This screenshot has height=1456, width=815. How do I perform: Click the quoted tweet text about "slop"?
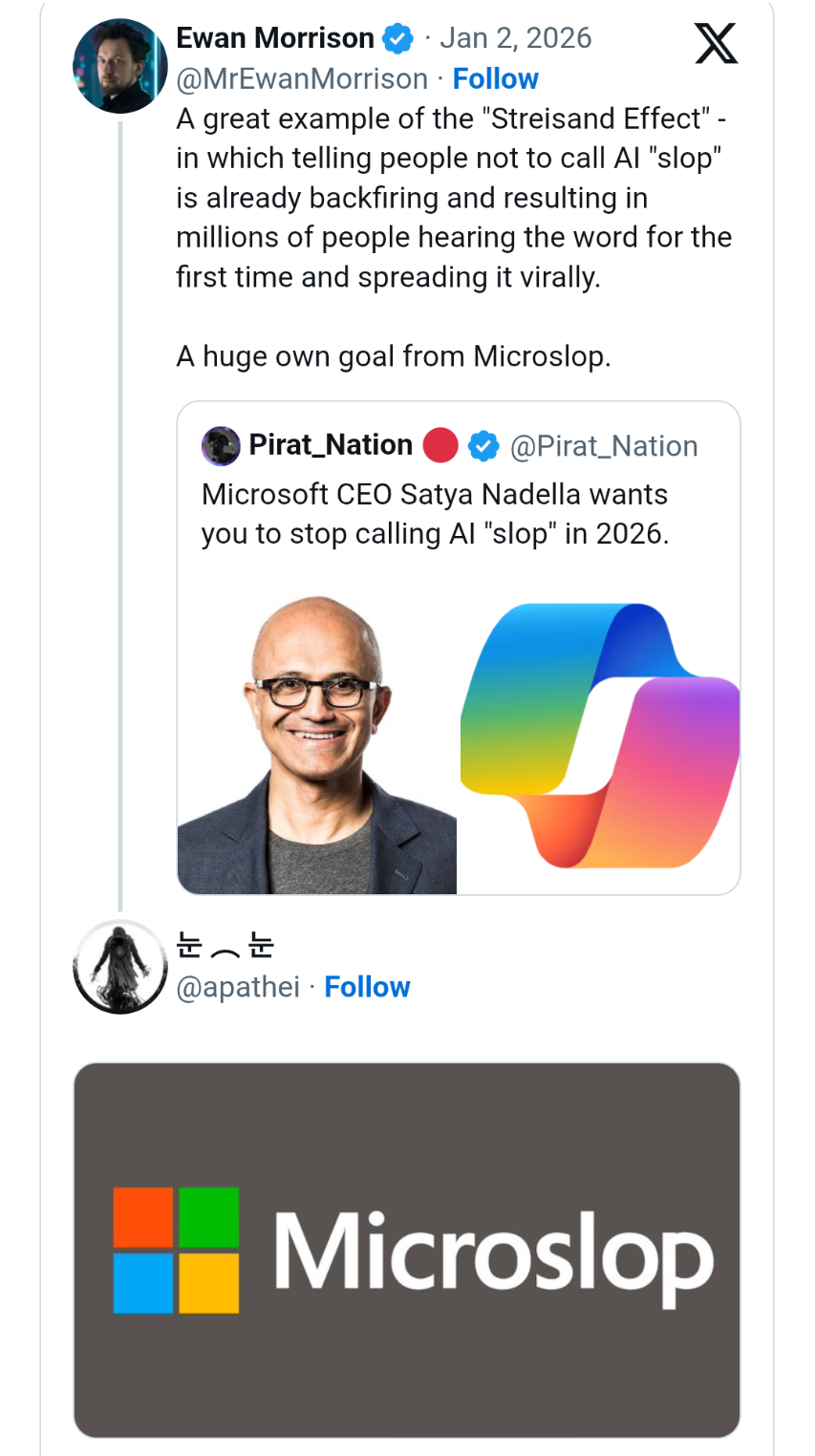[x=435, y=514]
